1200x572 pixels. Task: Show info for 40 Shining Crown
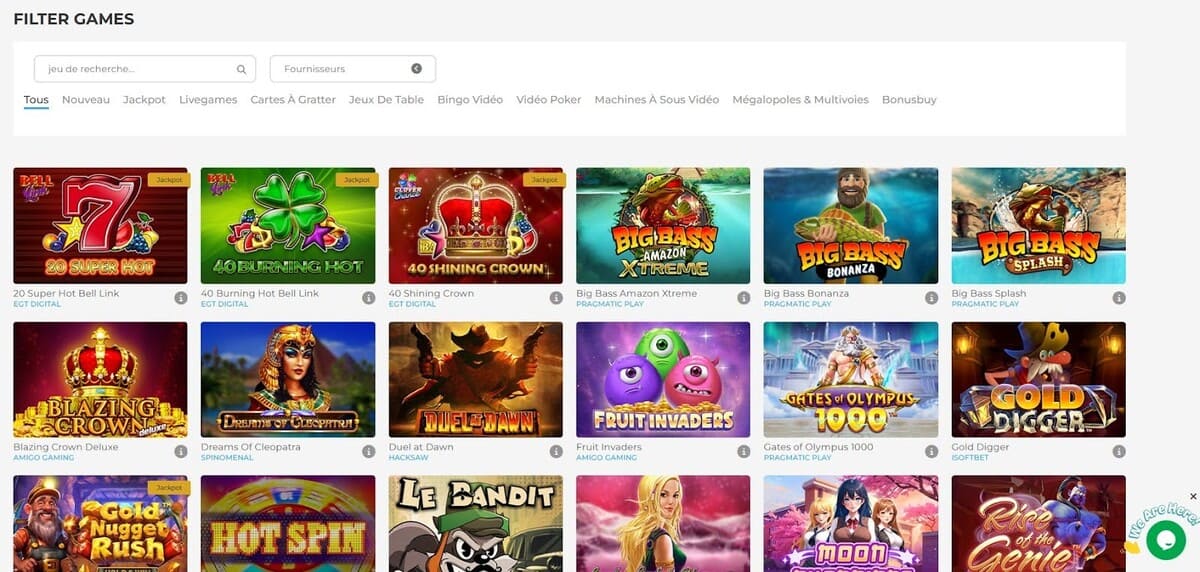[x=556, y=298]
